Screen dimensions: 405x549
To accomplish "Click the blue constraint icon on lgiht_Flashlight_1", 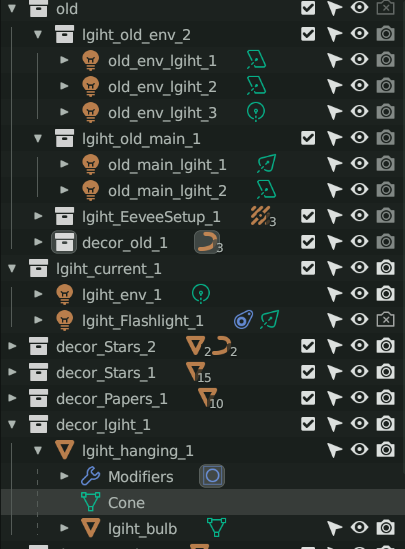I will (243, 320).
